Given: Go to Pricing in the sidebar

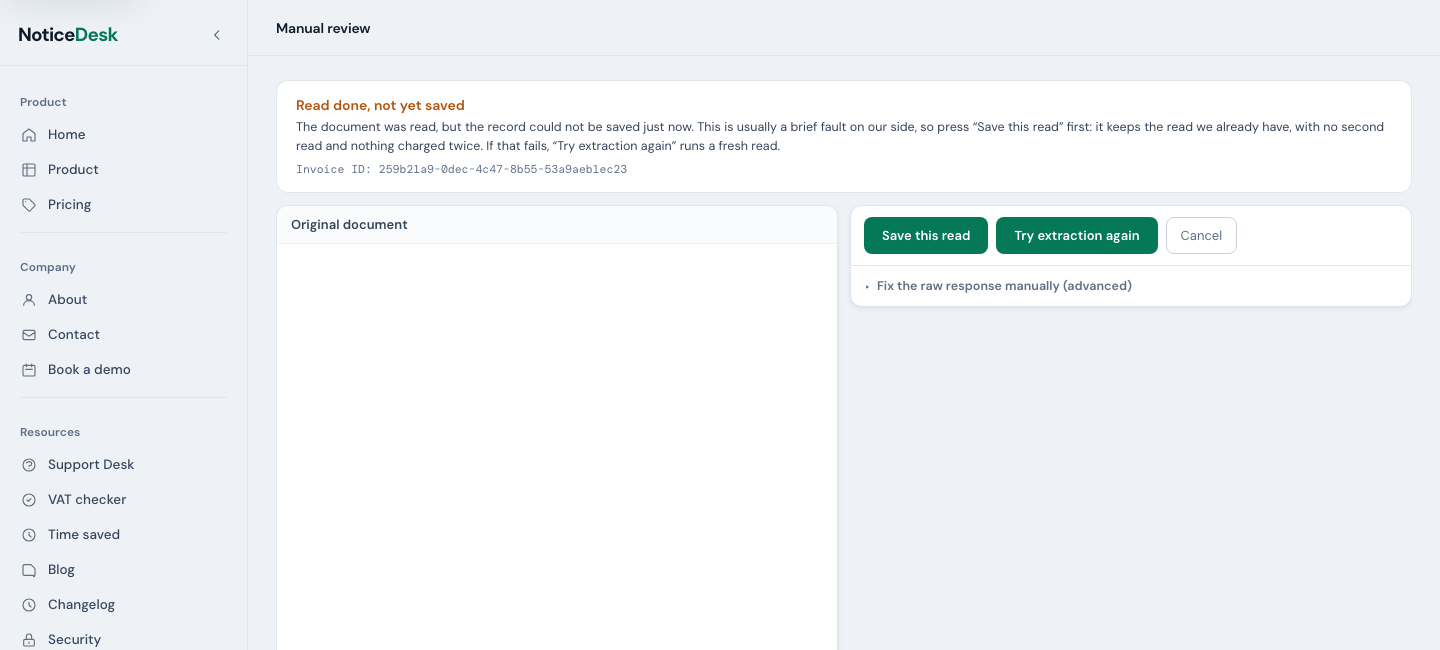Looking at the screenshot, I should click(x=124, y=205).
